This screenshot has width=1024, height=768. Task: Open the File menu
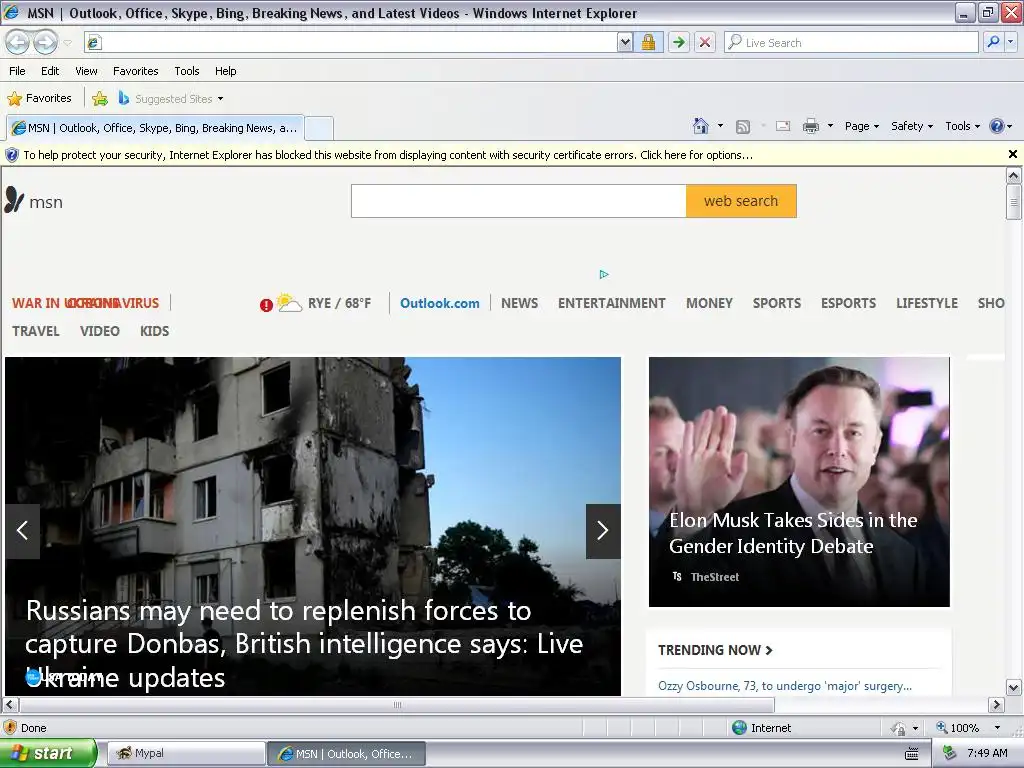[x=18, y=71]
